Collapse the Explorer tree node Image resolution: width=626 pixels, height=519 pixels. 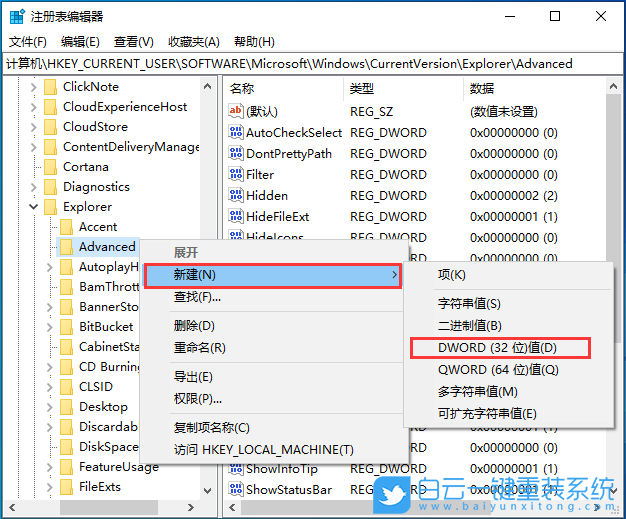tap(34, 207)
